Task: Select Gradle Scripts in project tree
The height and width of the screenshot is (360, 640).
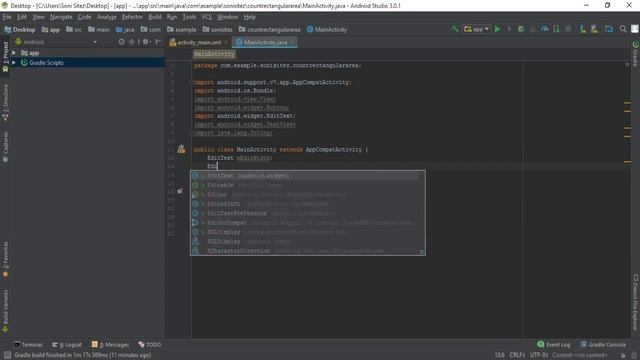Action: tap(88, 62)
